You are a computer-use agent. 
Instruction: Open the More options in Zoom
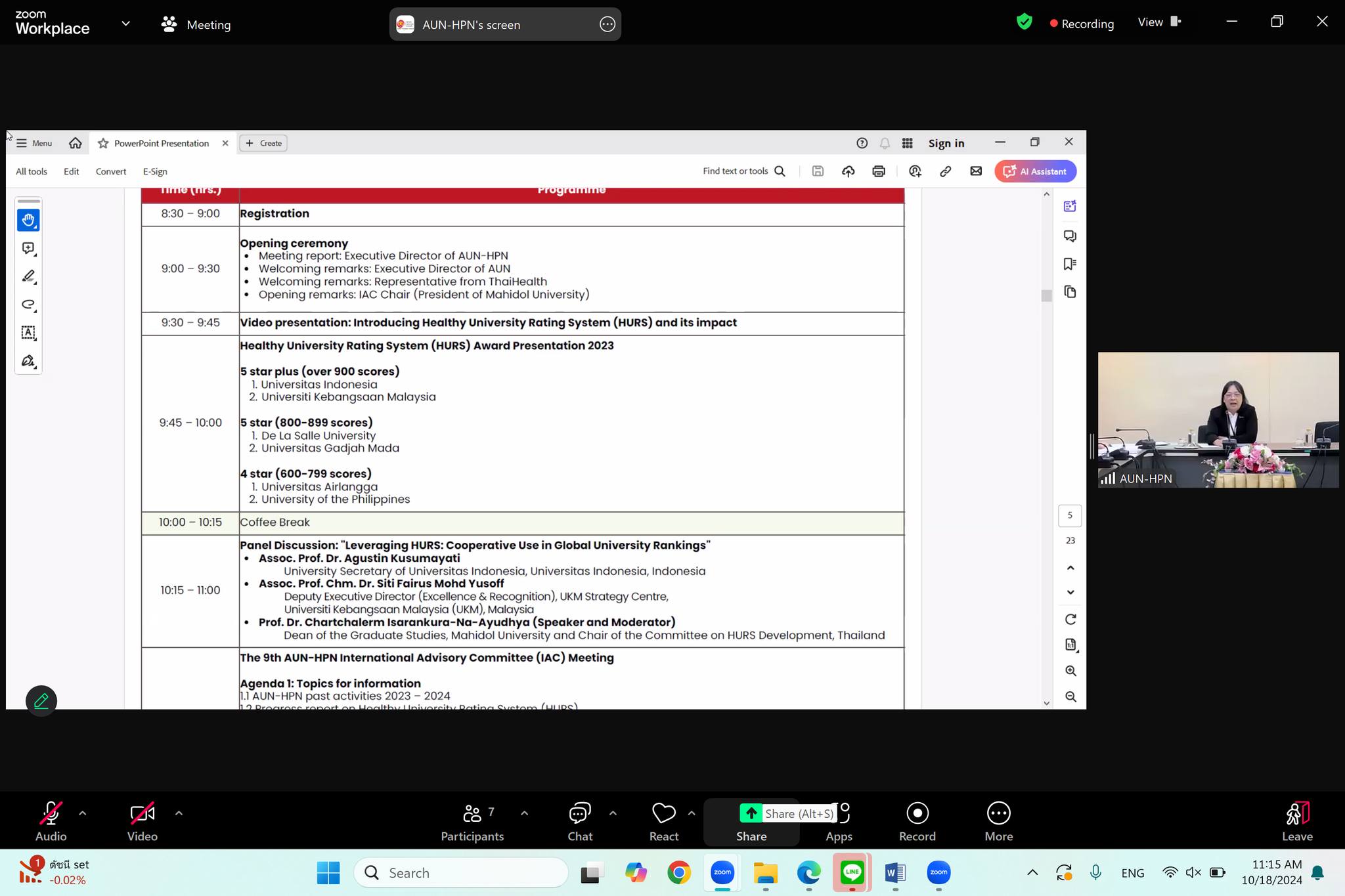(x=999, y=821)
